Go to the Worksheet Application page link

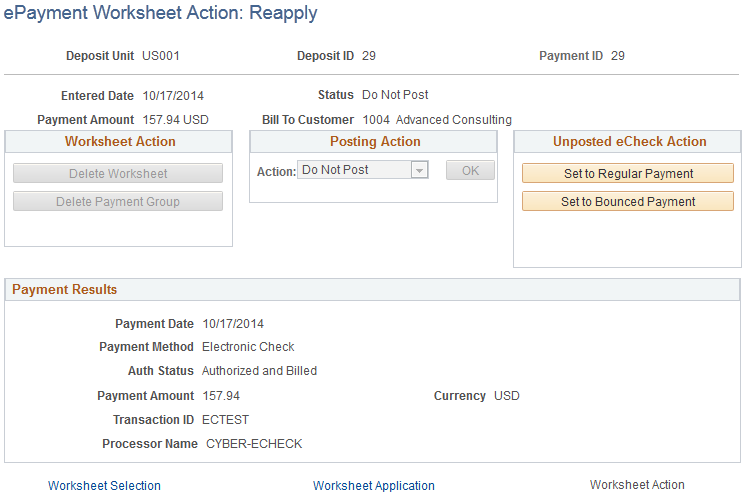[374, 486]
